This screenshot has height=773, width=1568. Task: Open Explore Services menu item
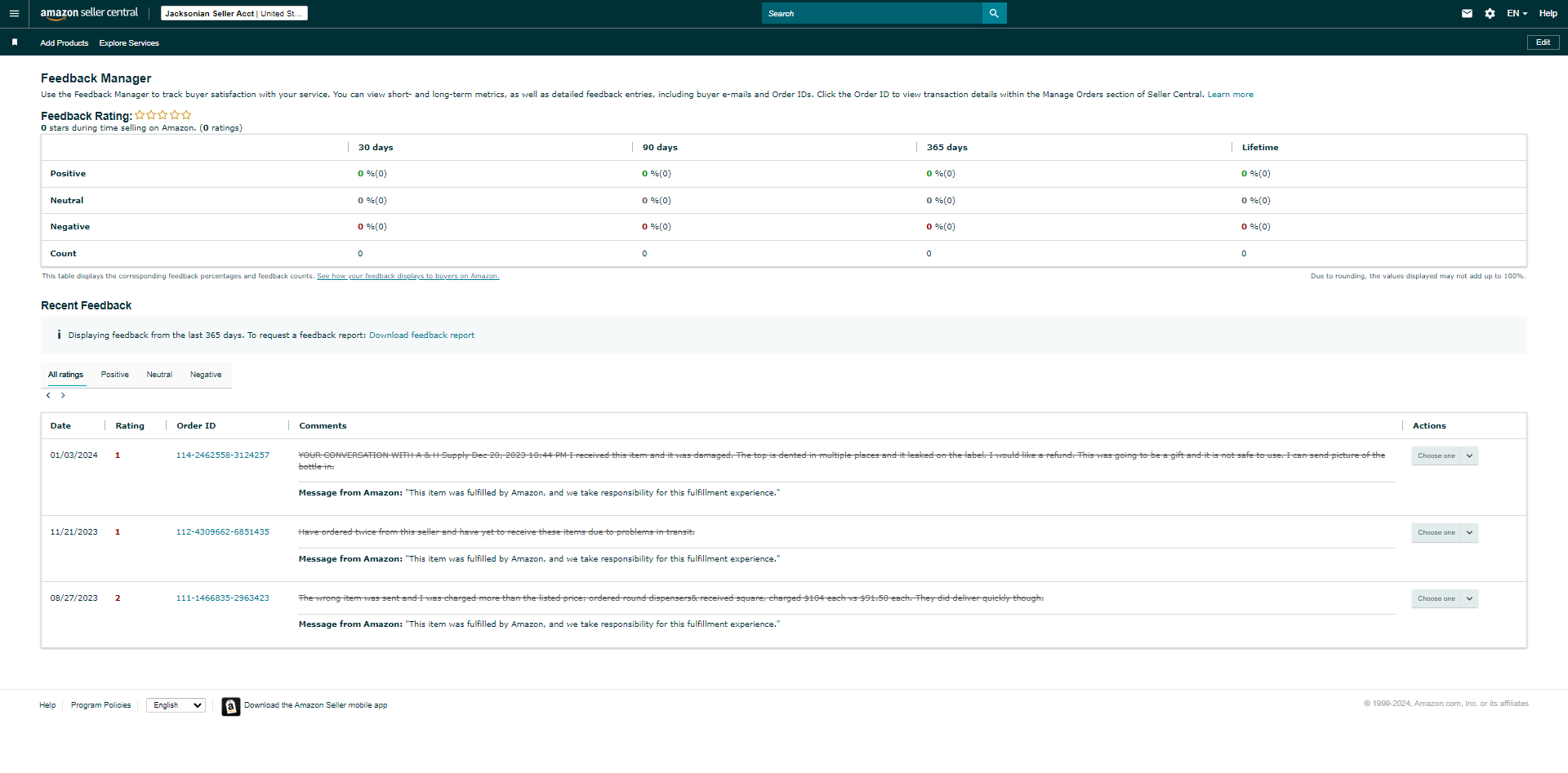pos(129,42)
